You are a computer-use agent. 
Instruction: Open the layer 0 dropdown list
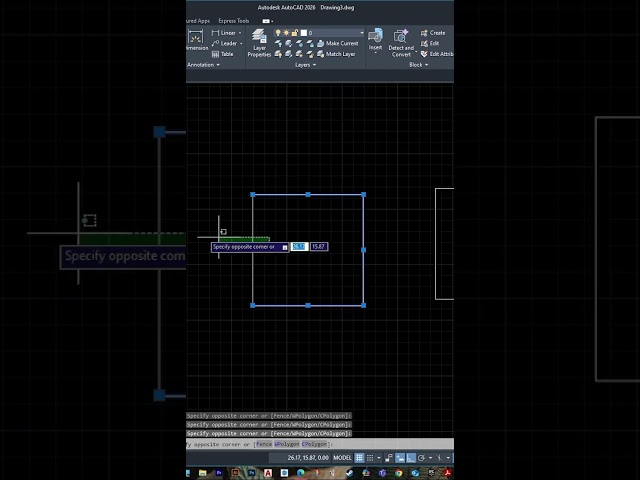pos(362,33)
